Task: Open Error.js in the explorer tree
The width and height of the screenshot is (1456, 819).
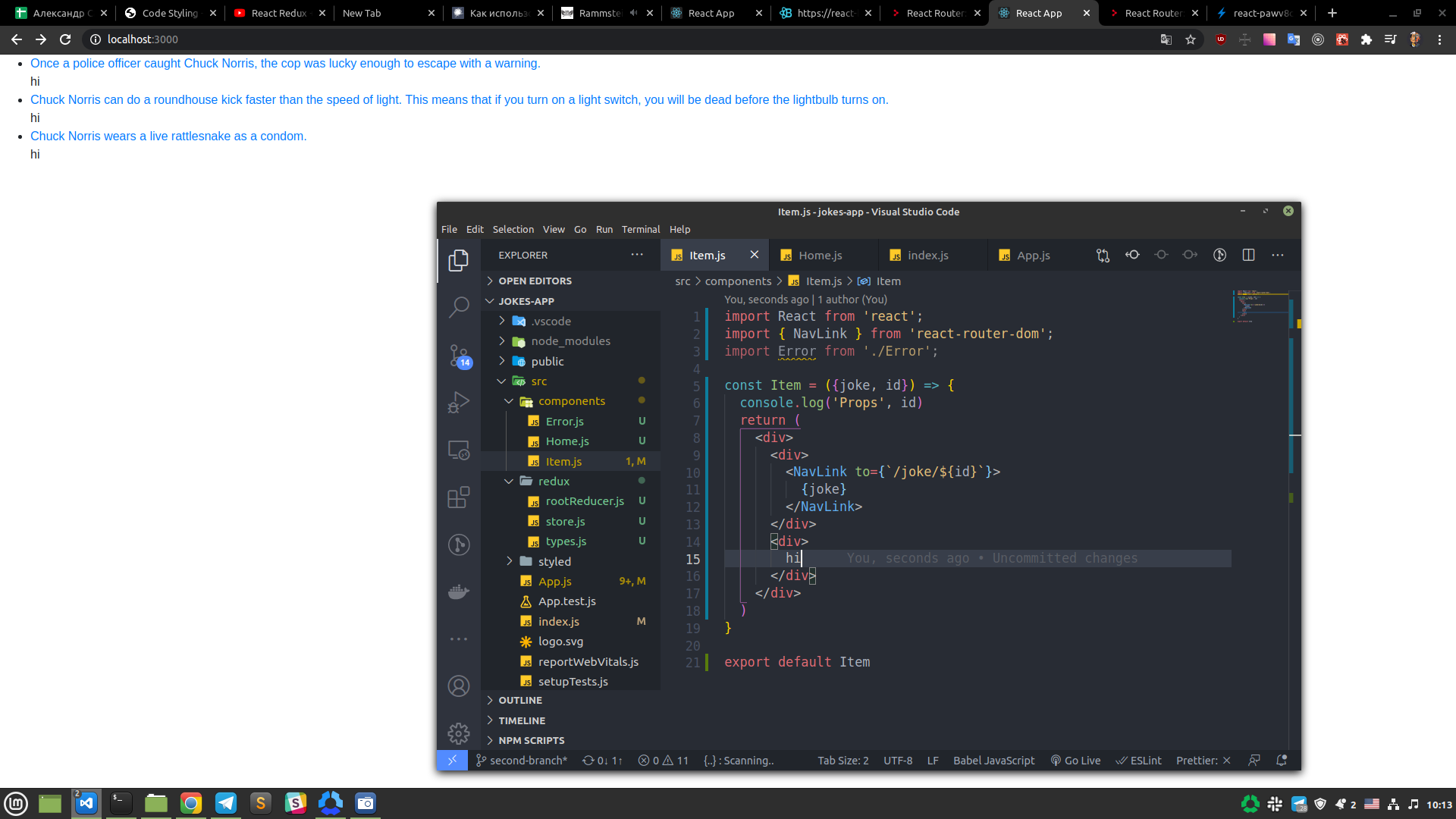Action: click(x=570, y=422)
